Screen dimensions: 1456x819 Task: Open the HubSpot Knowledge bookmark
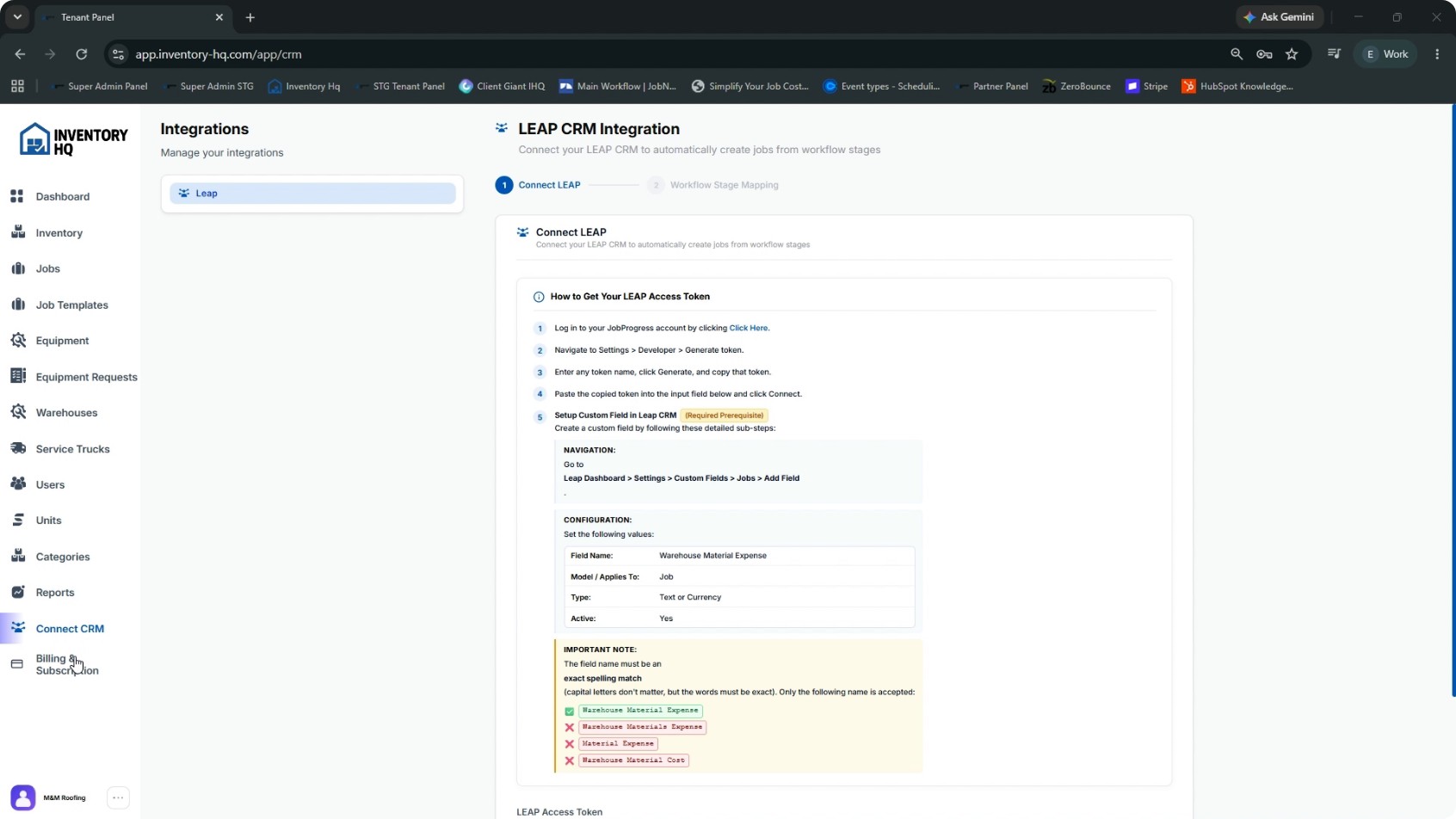(x=1237, y=86)
